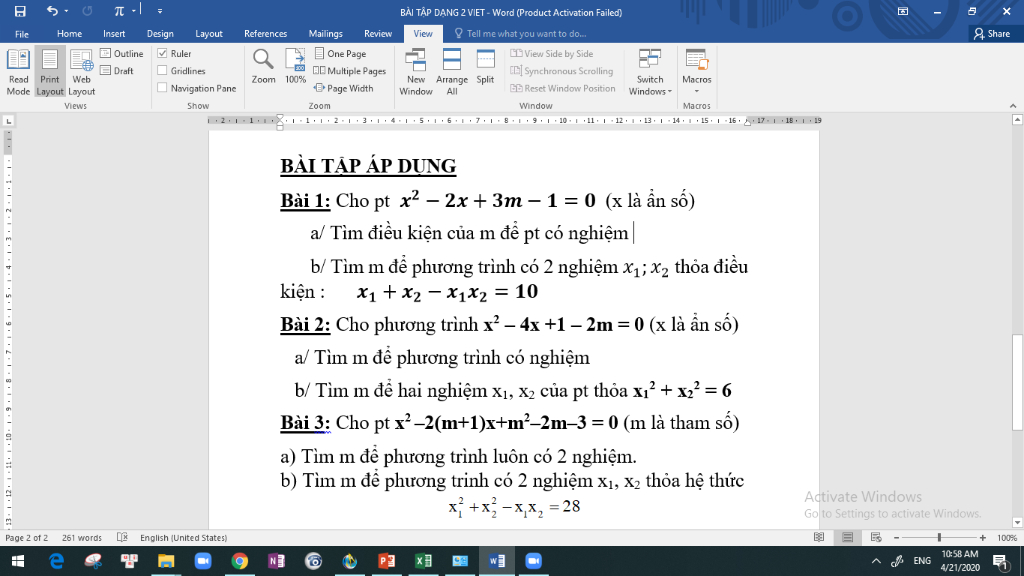1024x576 pixels.
Task: Adjust the zoom slider in status bar
Action: coord(939,537)
